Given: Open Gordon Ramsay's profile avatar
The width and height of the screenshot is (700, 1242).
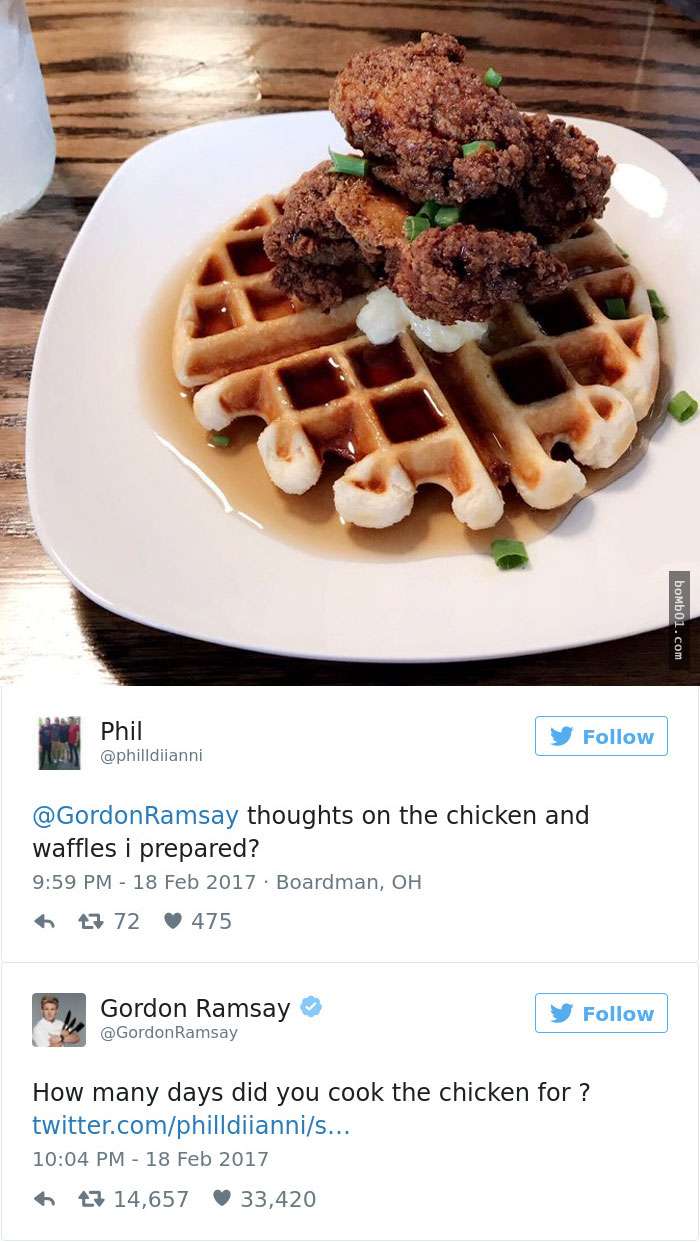Looking at the screenshot, I should (59, 1020).
